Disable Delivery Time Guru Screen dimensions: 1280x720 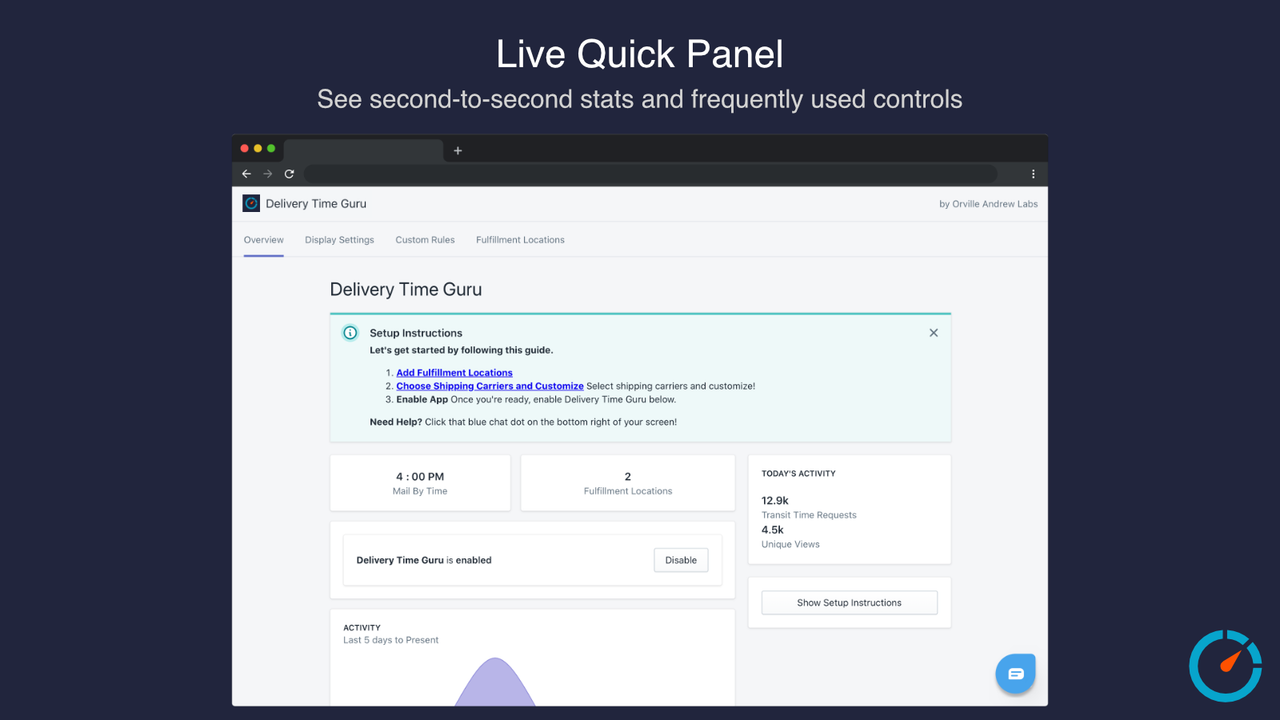[x=680, y=560]
